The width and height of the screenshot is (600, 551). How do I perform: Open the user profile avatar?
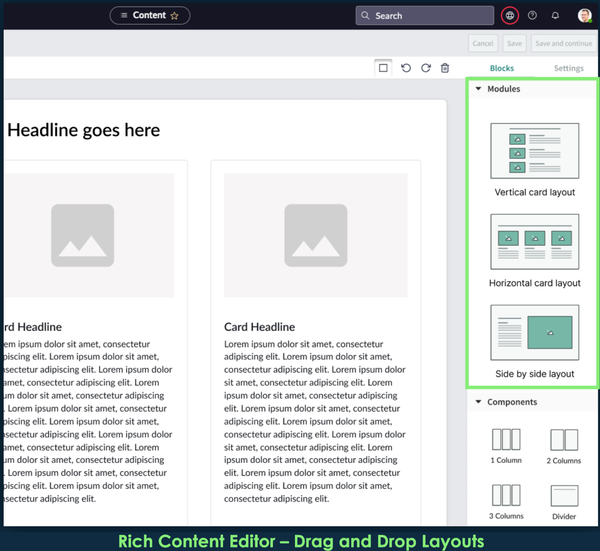click(584, 15)
